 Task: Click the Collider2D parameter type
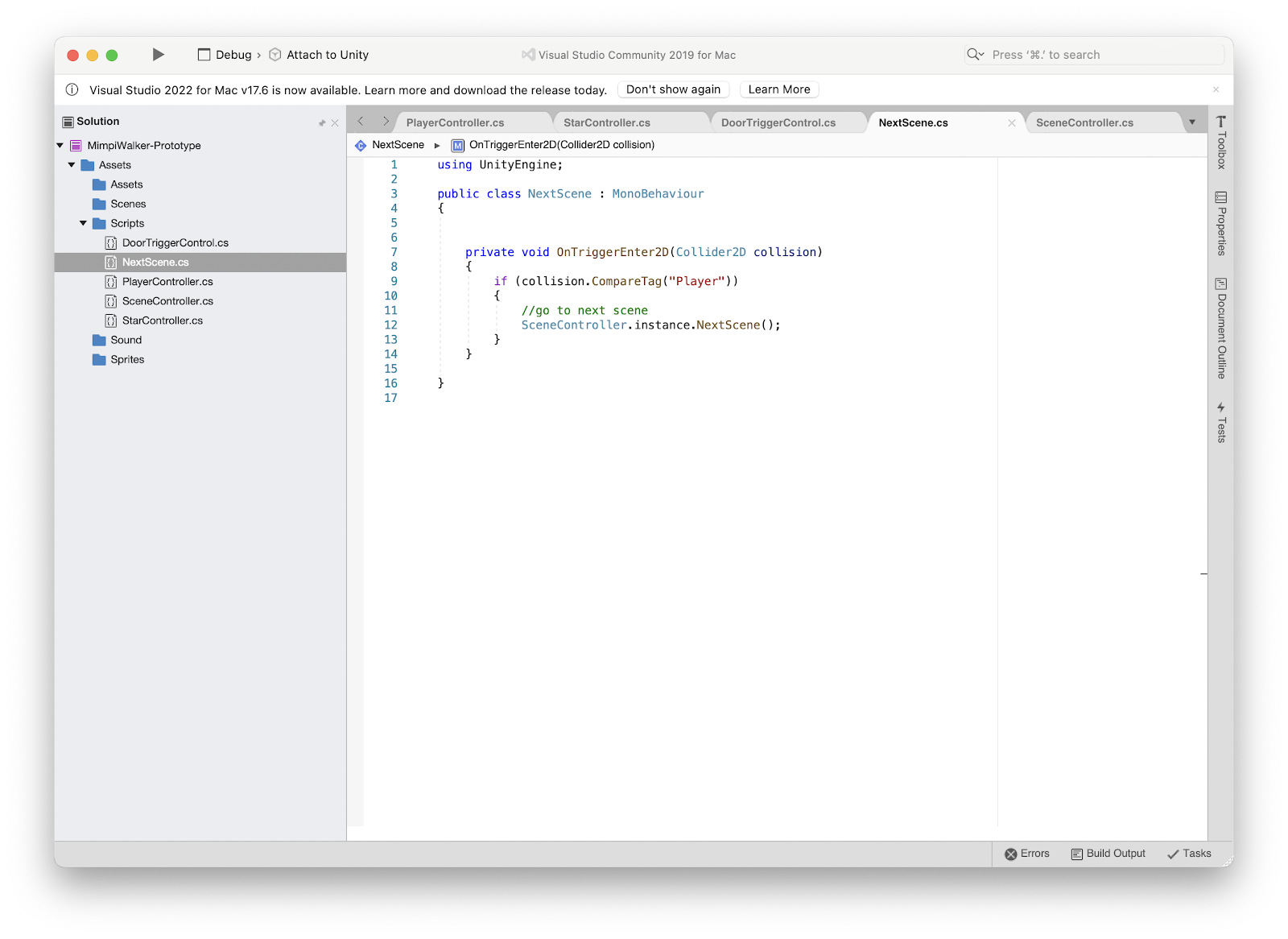[x=711, y=252]
